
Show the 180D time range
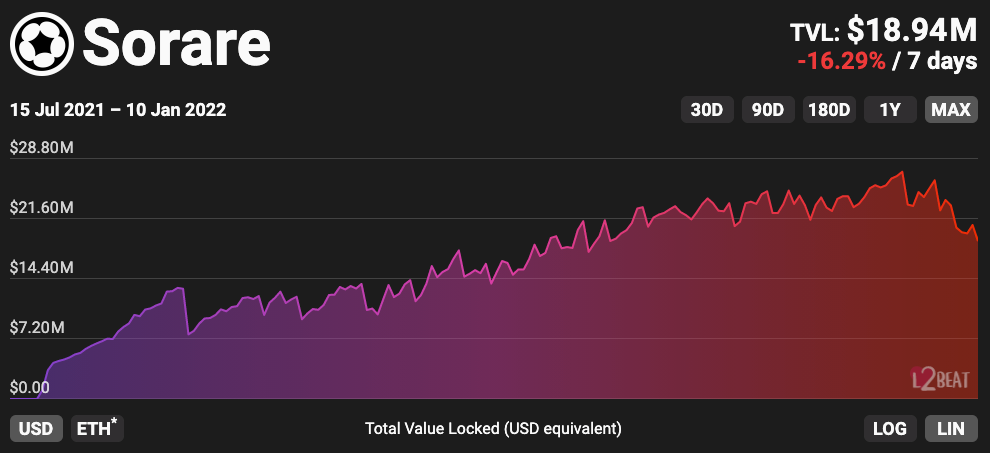(829, 109)
